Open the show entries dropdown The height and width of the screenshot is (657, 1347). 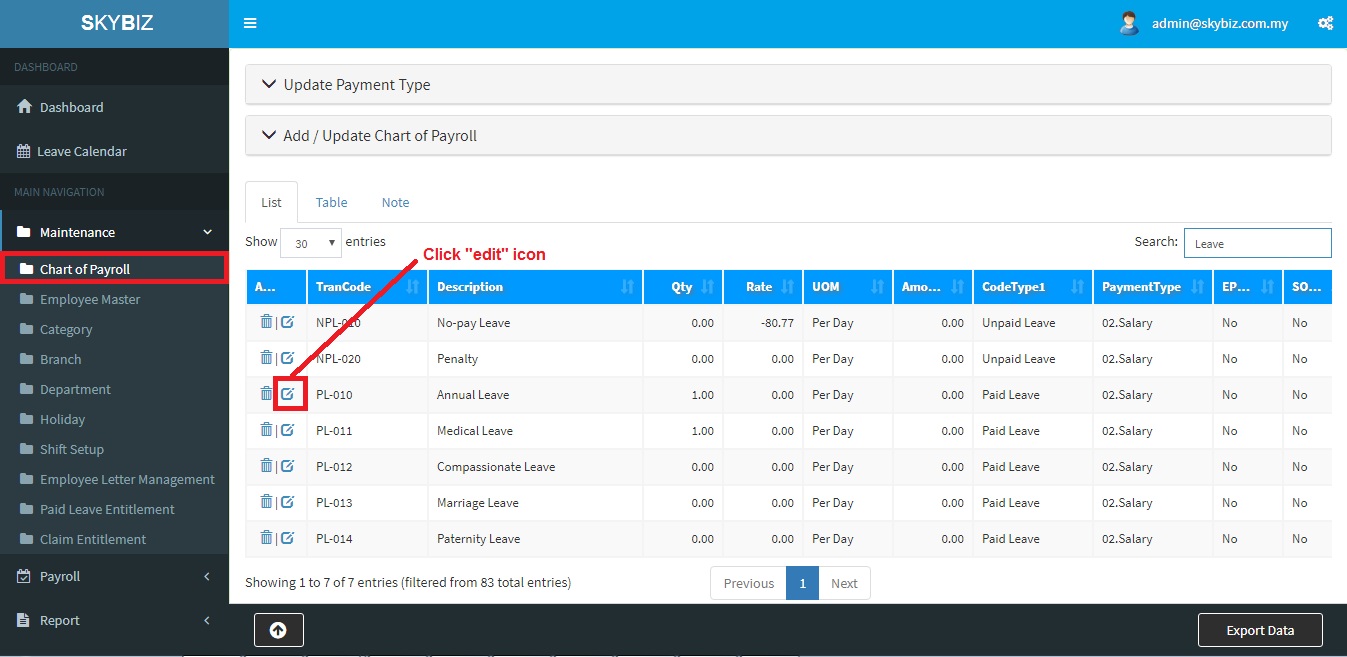click(311, 243)
